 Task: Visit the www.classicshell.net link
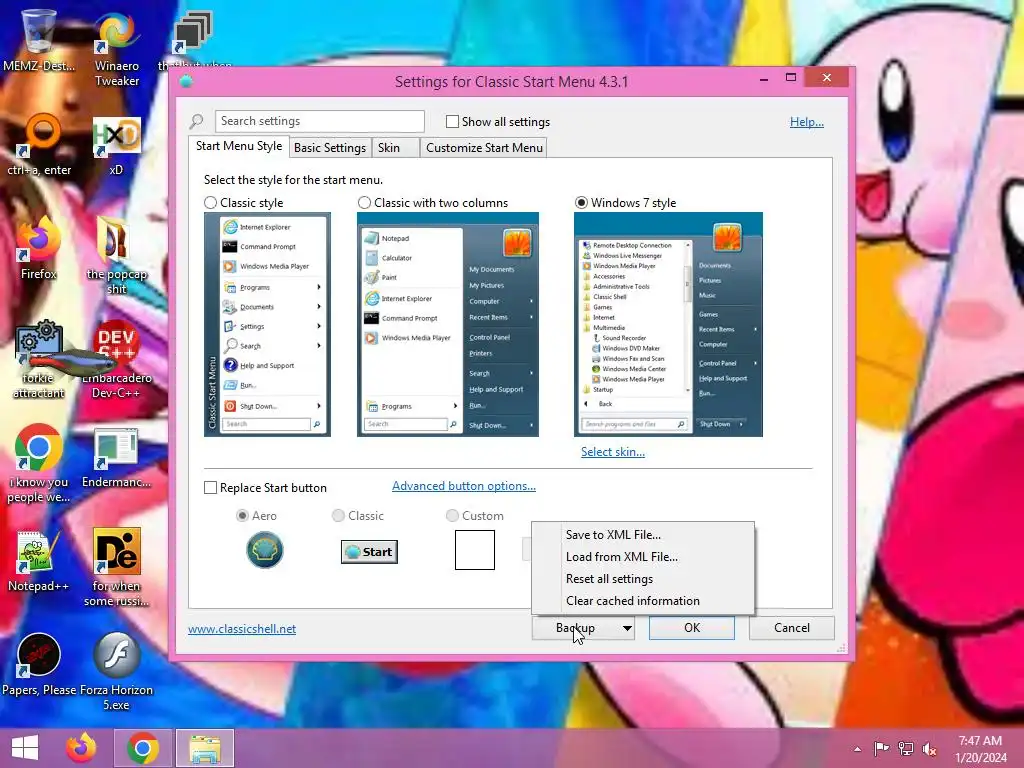tap(242, 629)
